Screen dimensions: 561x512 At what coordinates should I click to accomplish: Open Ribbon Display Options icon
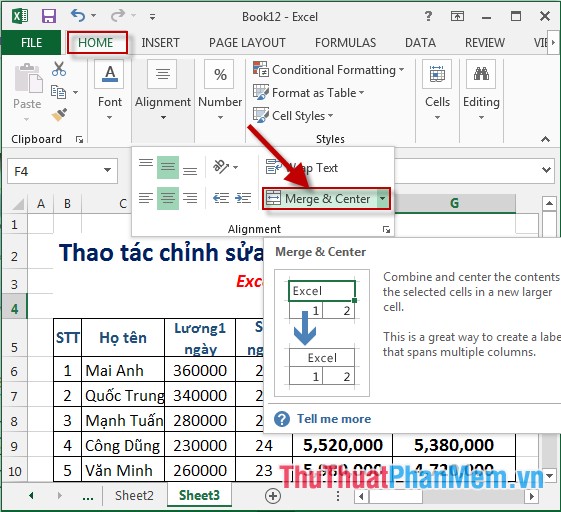click(x=457, y=16)
